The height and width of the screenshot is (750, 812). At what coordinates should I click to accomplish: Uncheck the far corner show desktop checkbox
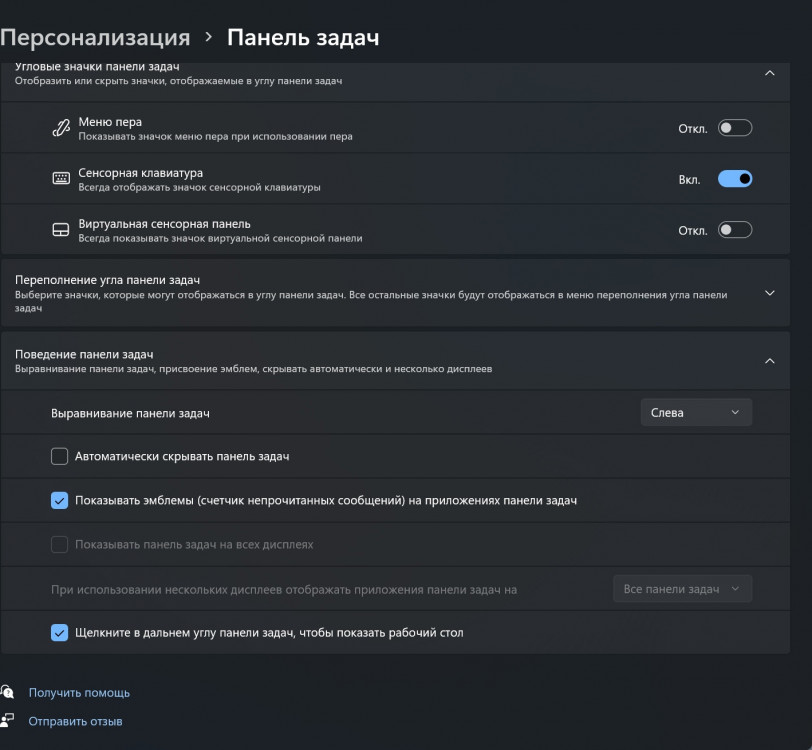coord(59,633)
